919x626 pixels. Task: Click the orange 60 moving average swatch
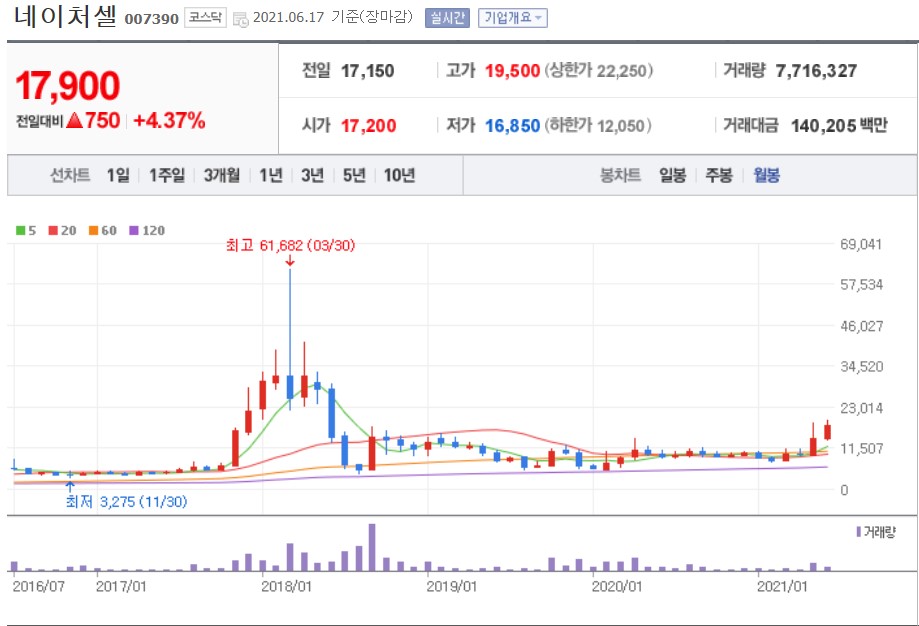tap(93, 230)
